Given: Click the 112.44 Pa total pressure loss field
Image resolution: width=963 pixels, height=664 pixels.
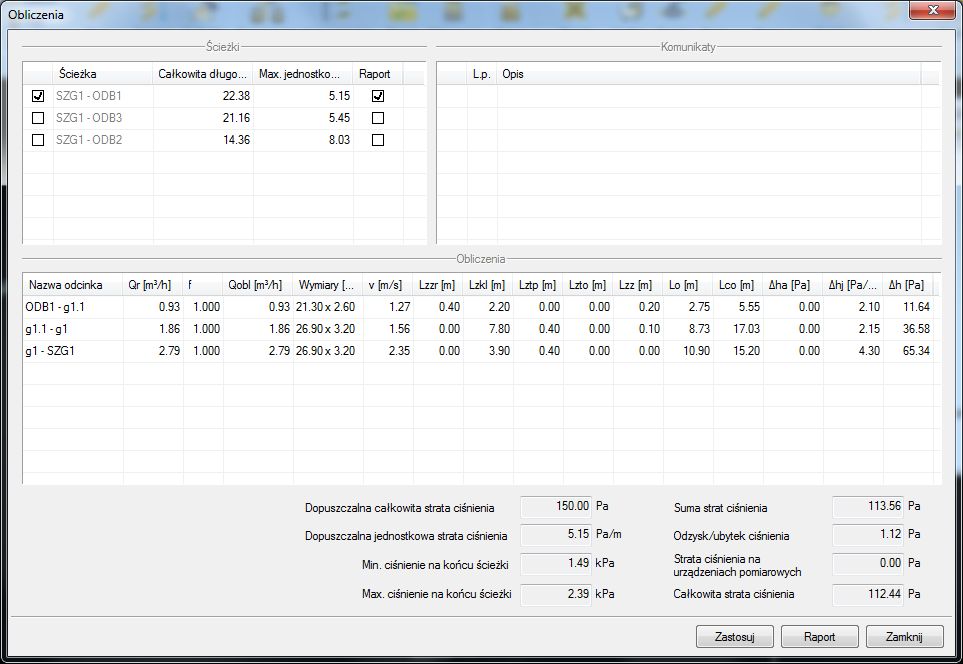Looking at the screenshot, I should [x=868, y=595].
